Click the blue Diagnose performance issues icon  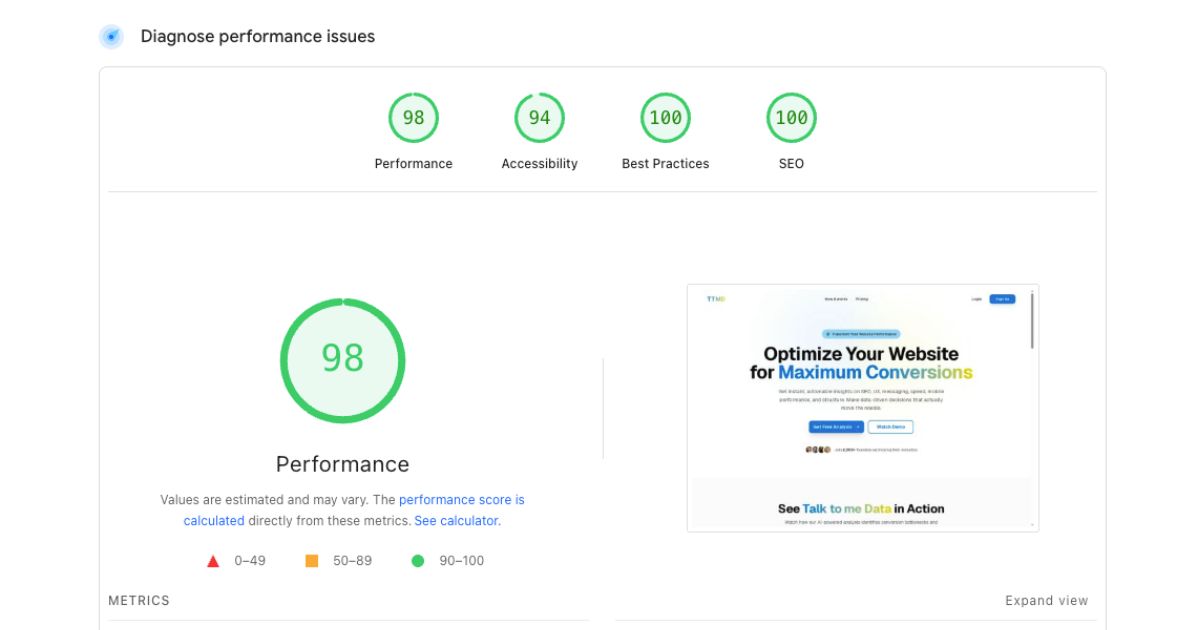point(111,37)
